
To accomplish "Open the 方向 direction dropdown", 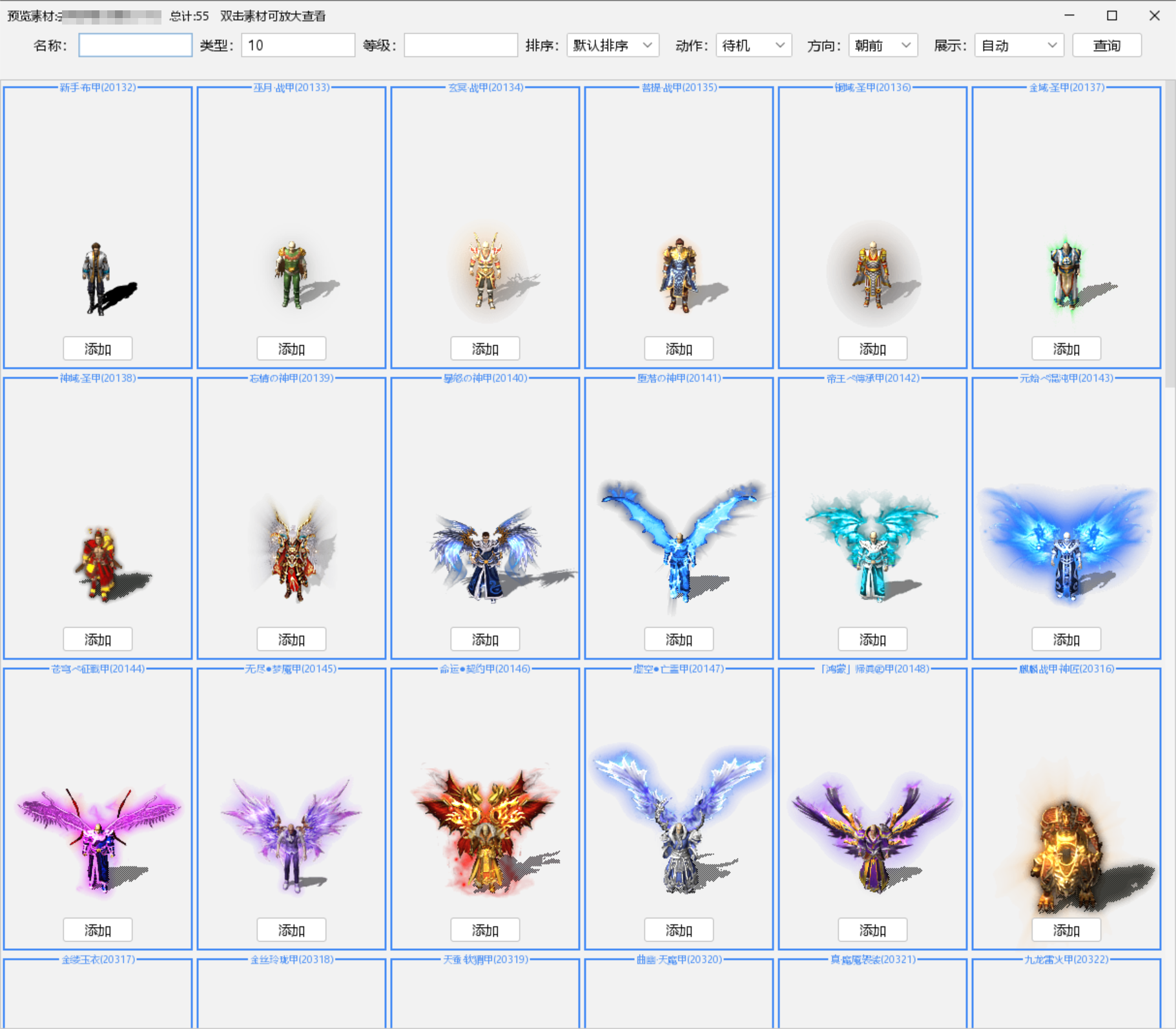I will point(882,45).
